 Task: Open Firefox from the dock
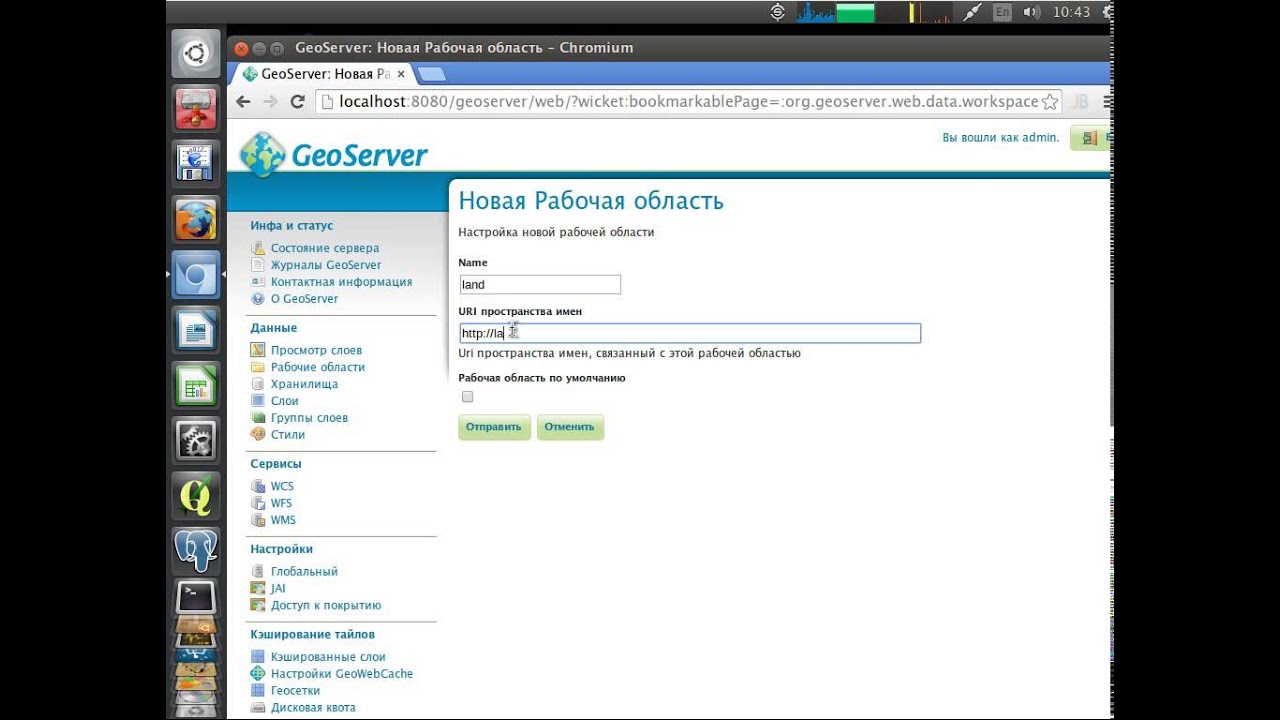196,218
